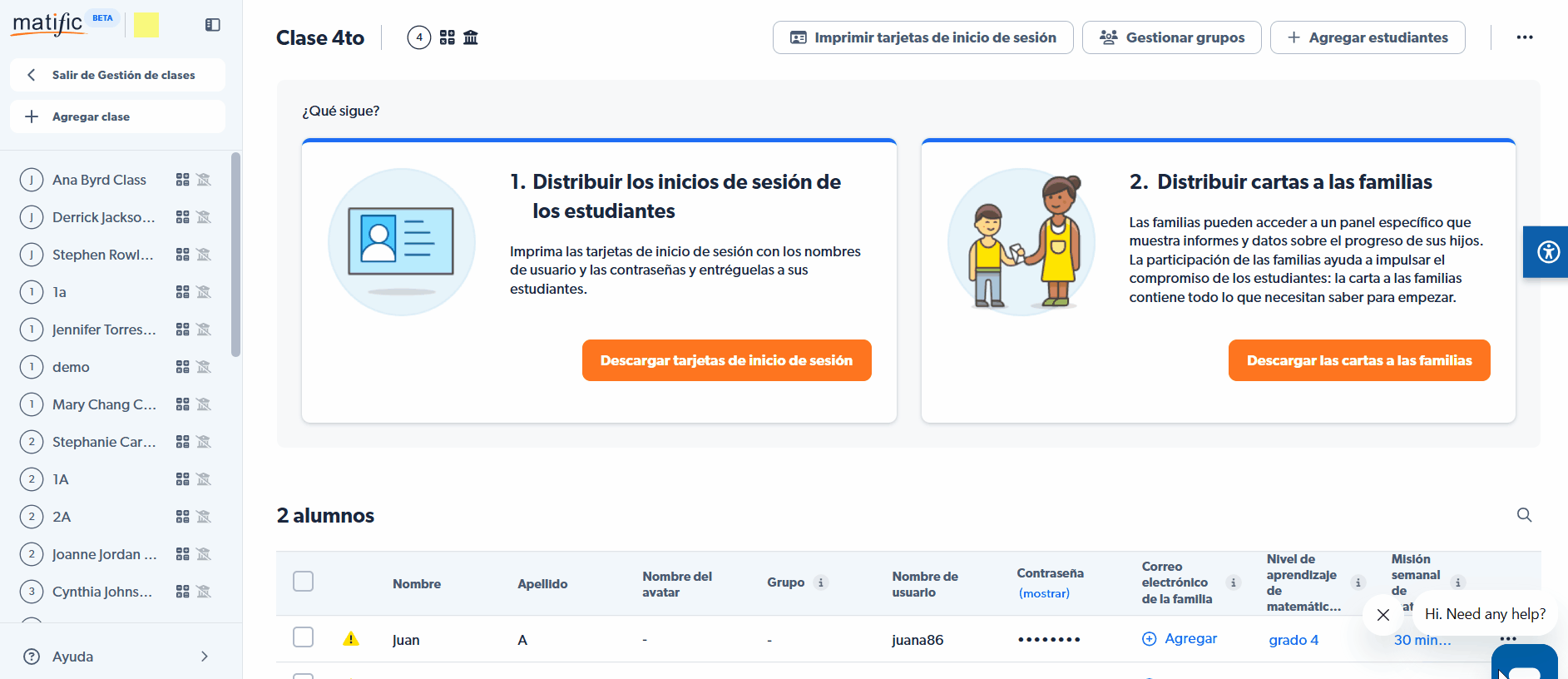This screenshot has height=679, width=1568.
Task: Click the grade 4 circle badge in header
Action: (419, 37)
